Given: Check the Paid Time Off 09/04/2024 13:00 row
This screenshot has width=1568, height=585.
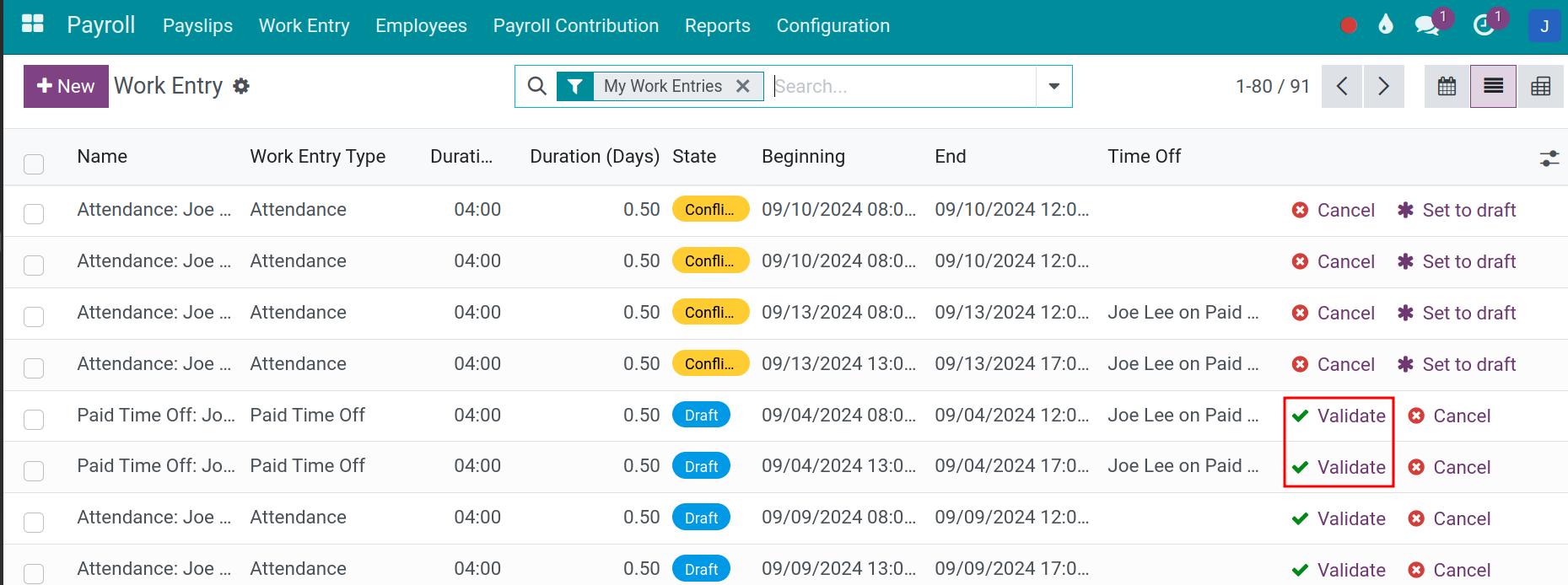Looking at the screenshot, I should click(x=34, y=470).
